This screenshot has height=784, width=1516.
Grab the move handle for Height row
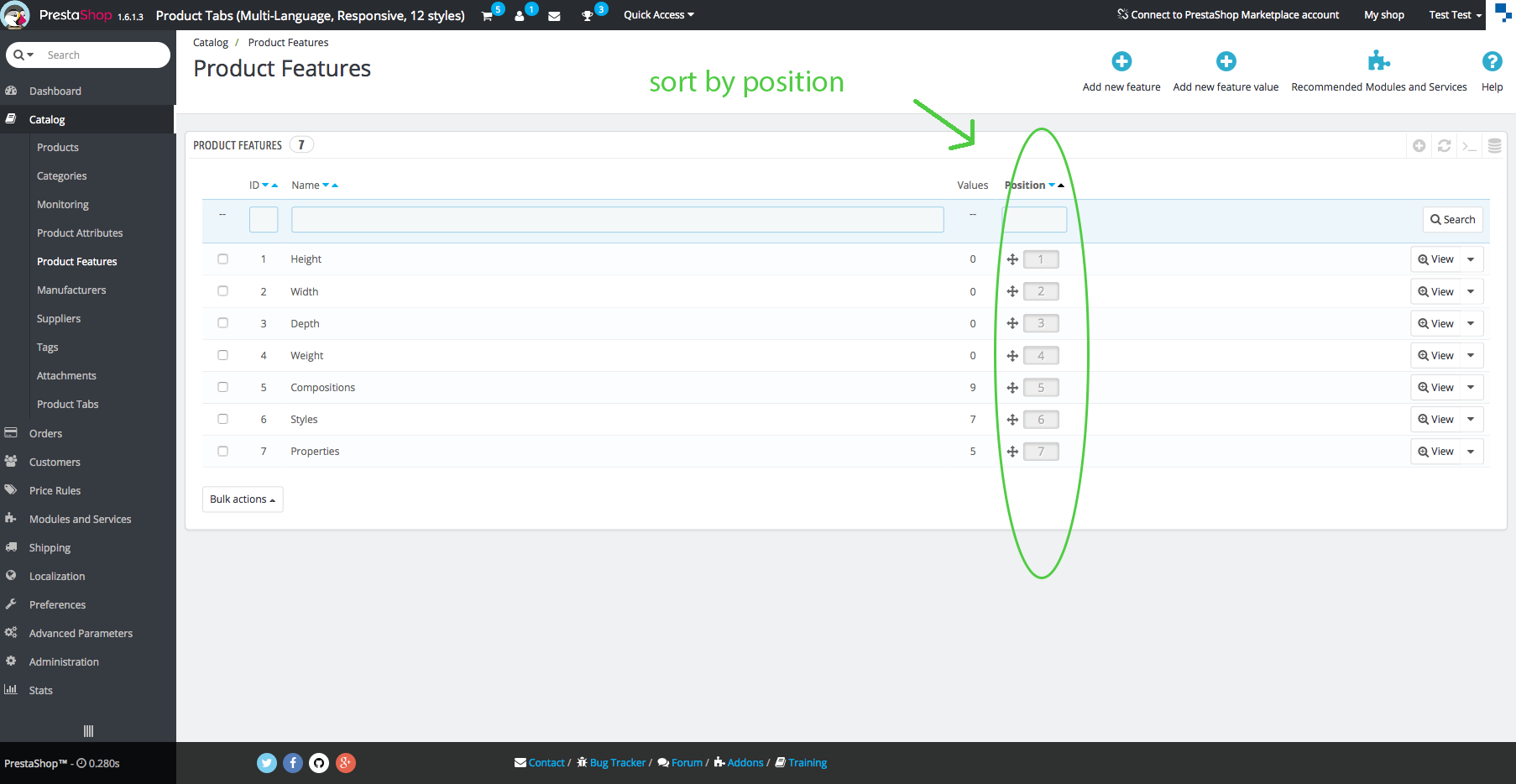tap(1012, 259)
